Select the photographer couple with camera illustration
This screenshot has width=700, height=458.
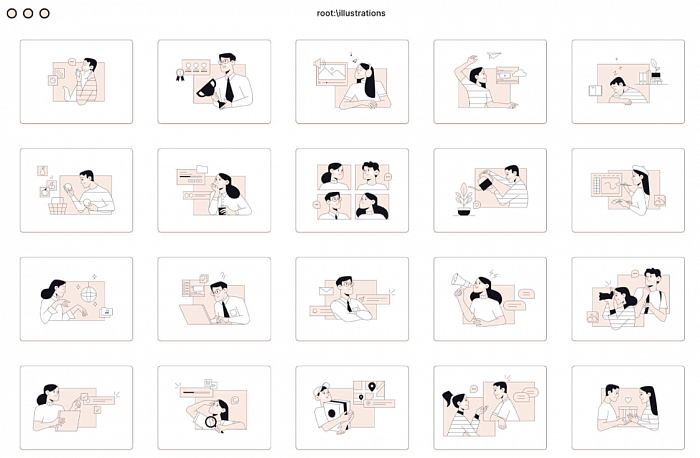click(x=628, y=299)
